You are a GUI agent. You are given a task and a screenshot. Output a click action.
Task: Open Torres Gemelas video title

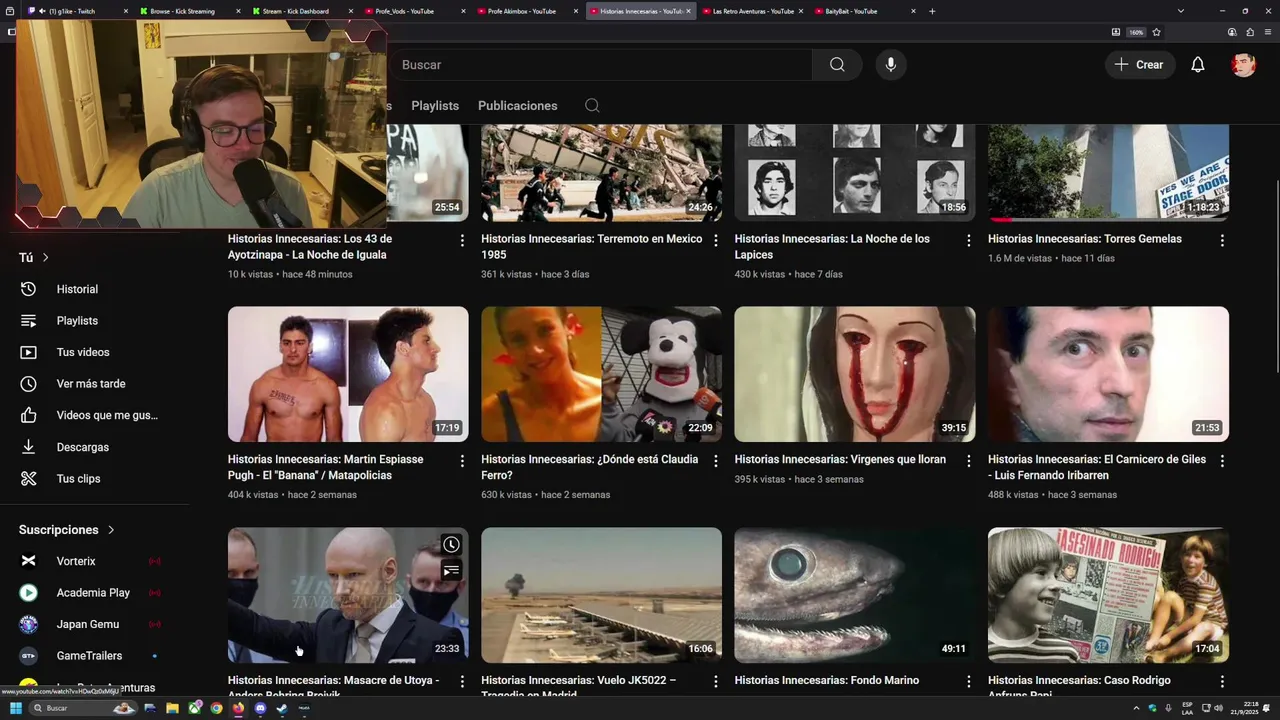coord(1085,239)
